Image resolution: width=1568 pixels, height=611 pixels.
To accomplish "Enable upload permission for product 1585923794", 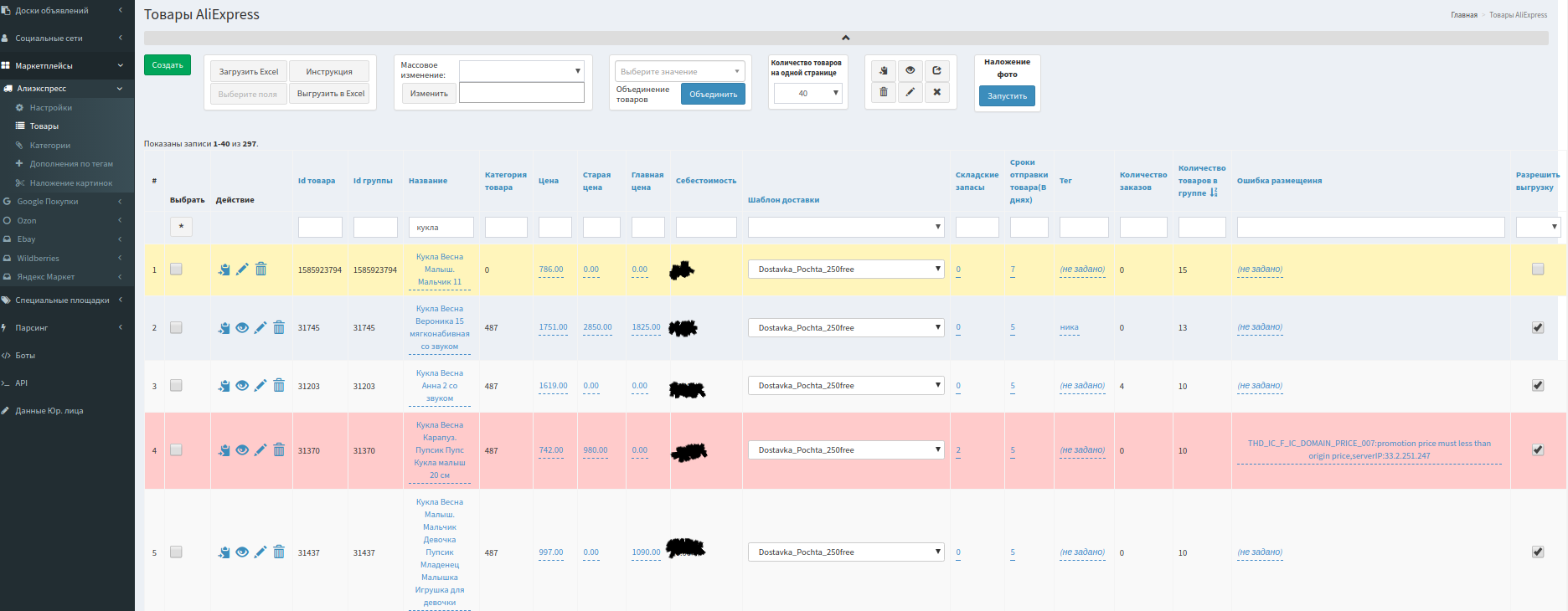I will pyautogui.click(x=1538, y=270).
